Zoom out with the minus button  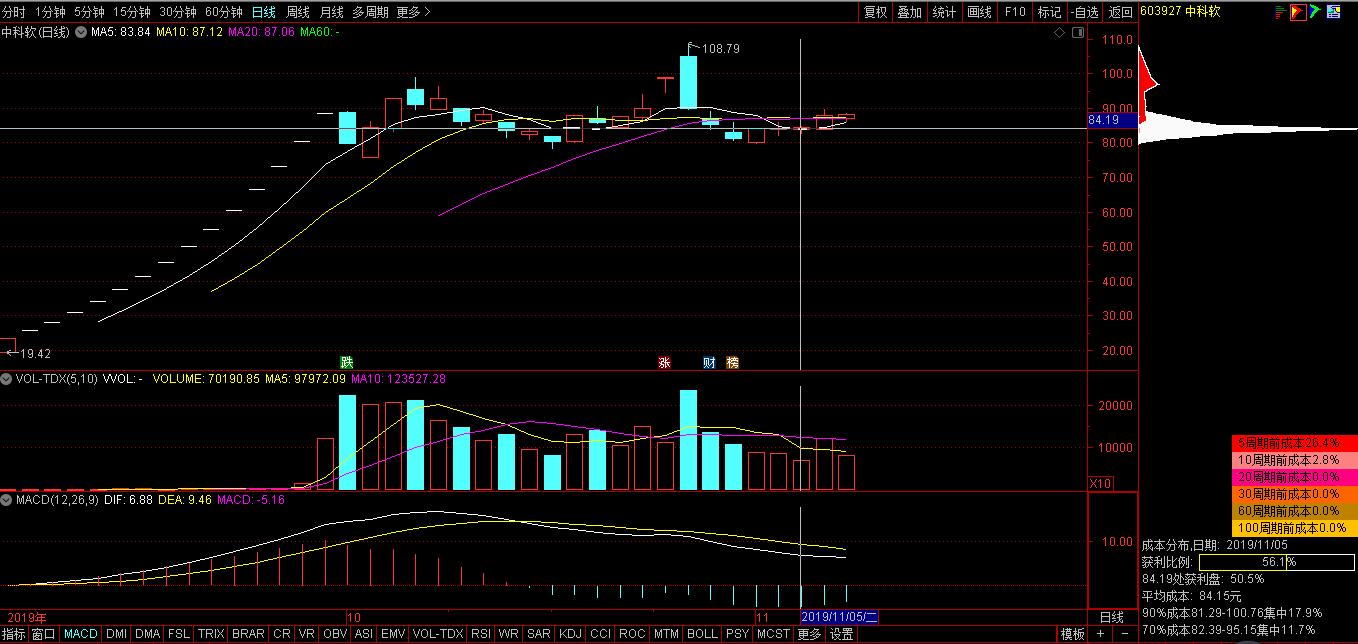1124,634
